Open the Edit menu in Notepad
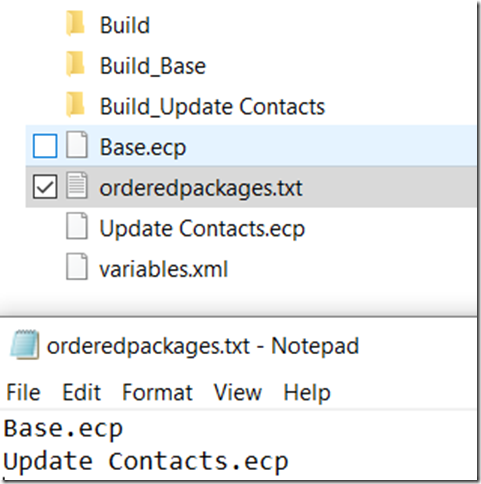 [x=82, y=392]
